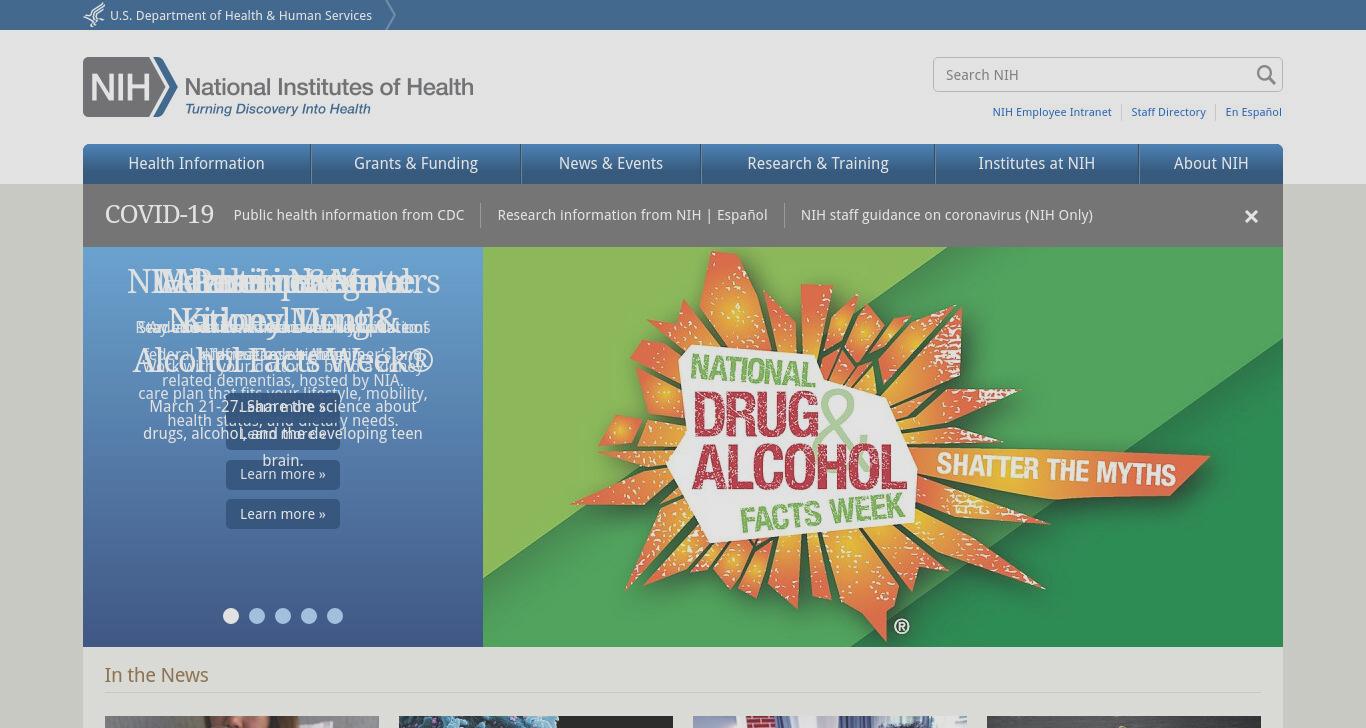Select the third carousel slide dot
This screenshot has height=728, width=1366.
[283, 616]
